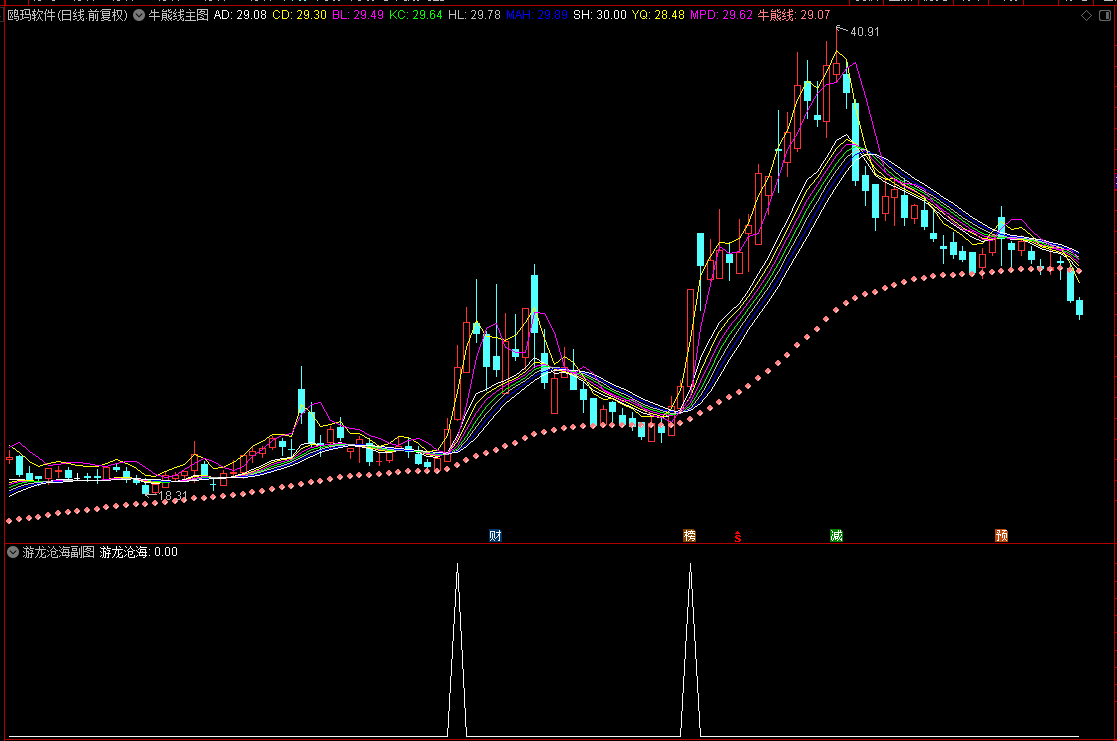Viewport: 1117px width, 741px height.
Task: Click the 游龙沧海副图 indicator name
Action: pyautogui.click(x=58, y=551)
